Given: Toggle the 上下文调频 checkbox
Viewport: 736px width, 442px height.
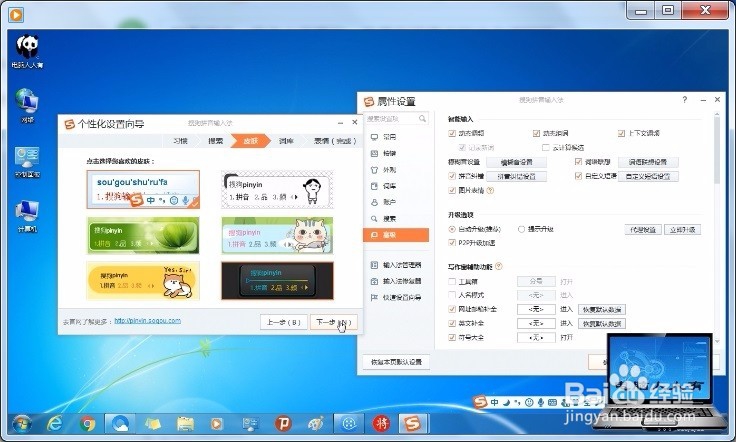Looking at the screenshot, I should (621, 134).
